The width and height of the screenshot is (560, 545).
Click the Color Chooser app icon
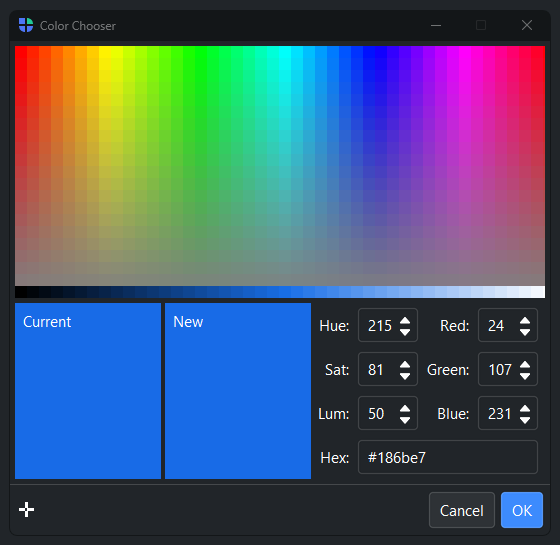point(26,25)
